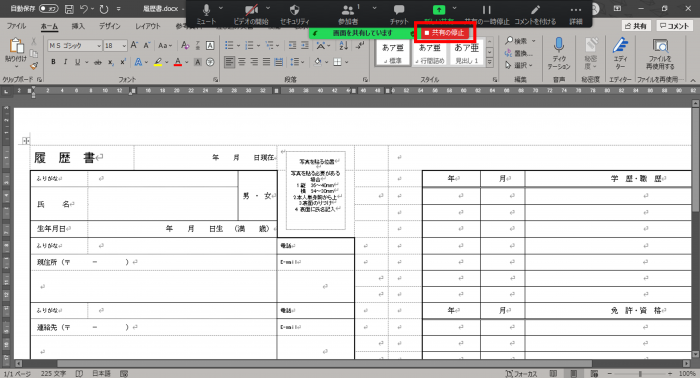
Task: Click the zoom slider in status bar
Action: [x=640, y=374]
